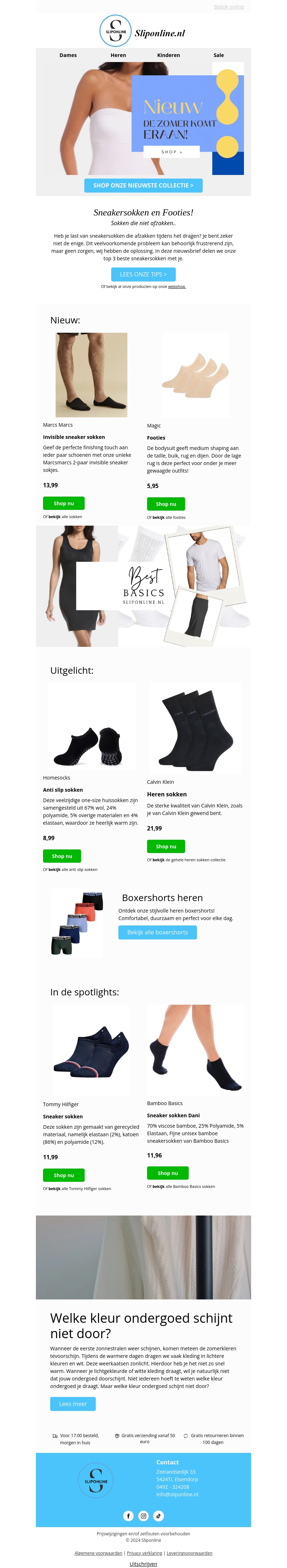Open the Dames menu item

pos(68,55)
